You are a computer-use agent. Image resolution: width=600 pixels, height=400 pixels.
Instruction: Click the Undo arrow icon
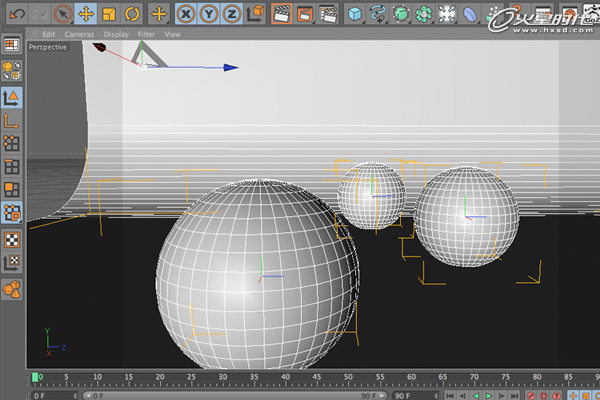14,14
